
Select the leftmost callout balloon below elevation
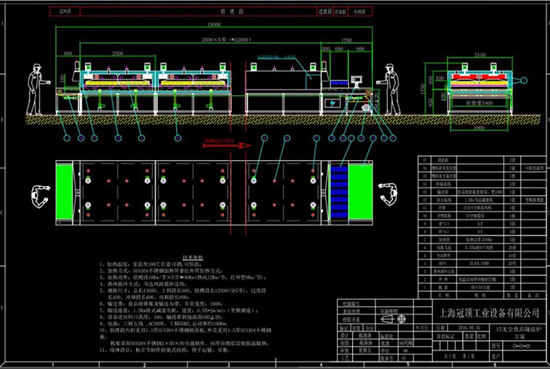pos(67,138)
